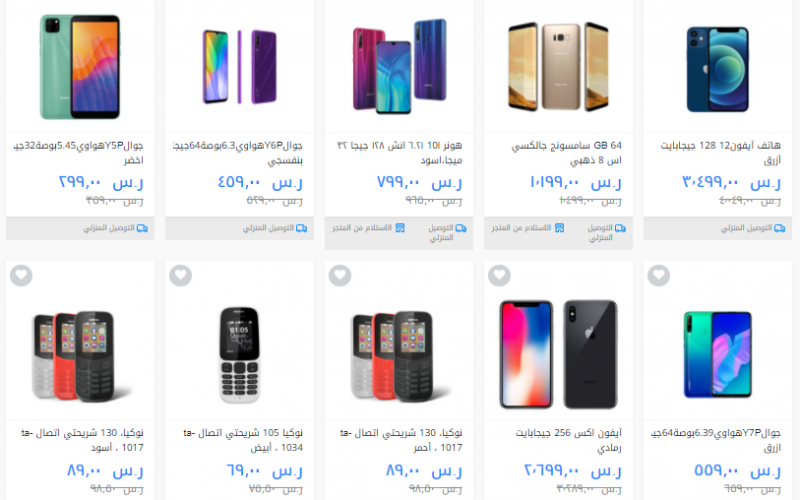Open the iPhone X 256 gray title link
The height and width of the screenshot is (500, 800).
click(568, 440)
